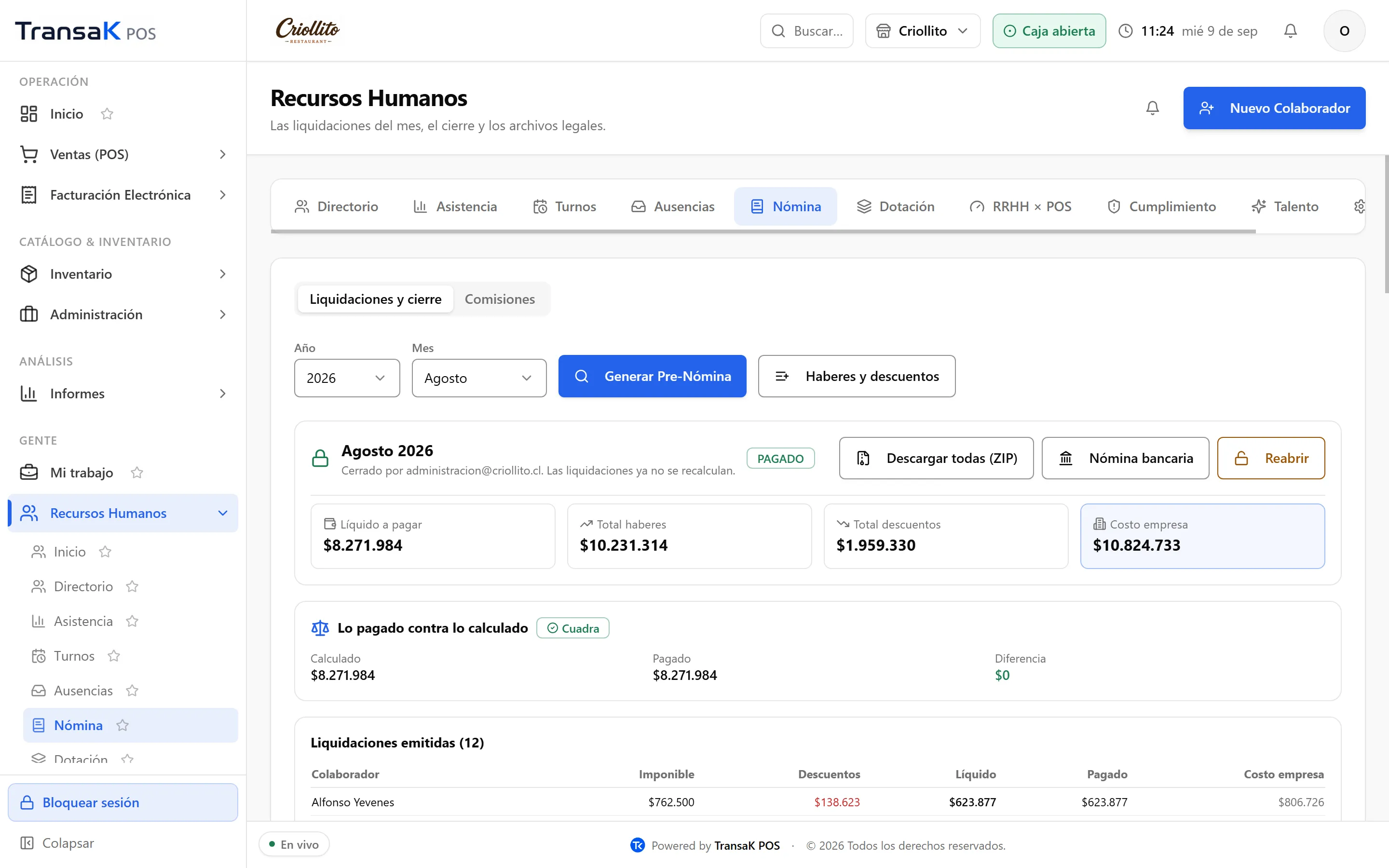Click Generar Pre-Nómina button
This screenshot has height=868, width=1389.
pyautogui.click(x=652, y=376)
